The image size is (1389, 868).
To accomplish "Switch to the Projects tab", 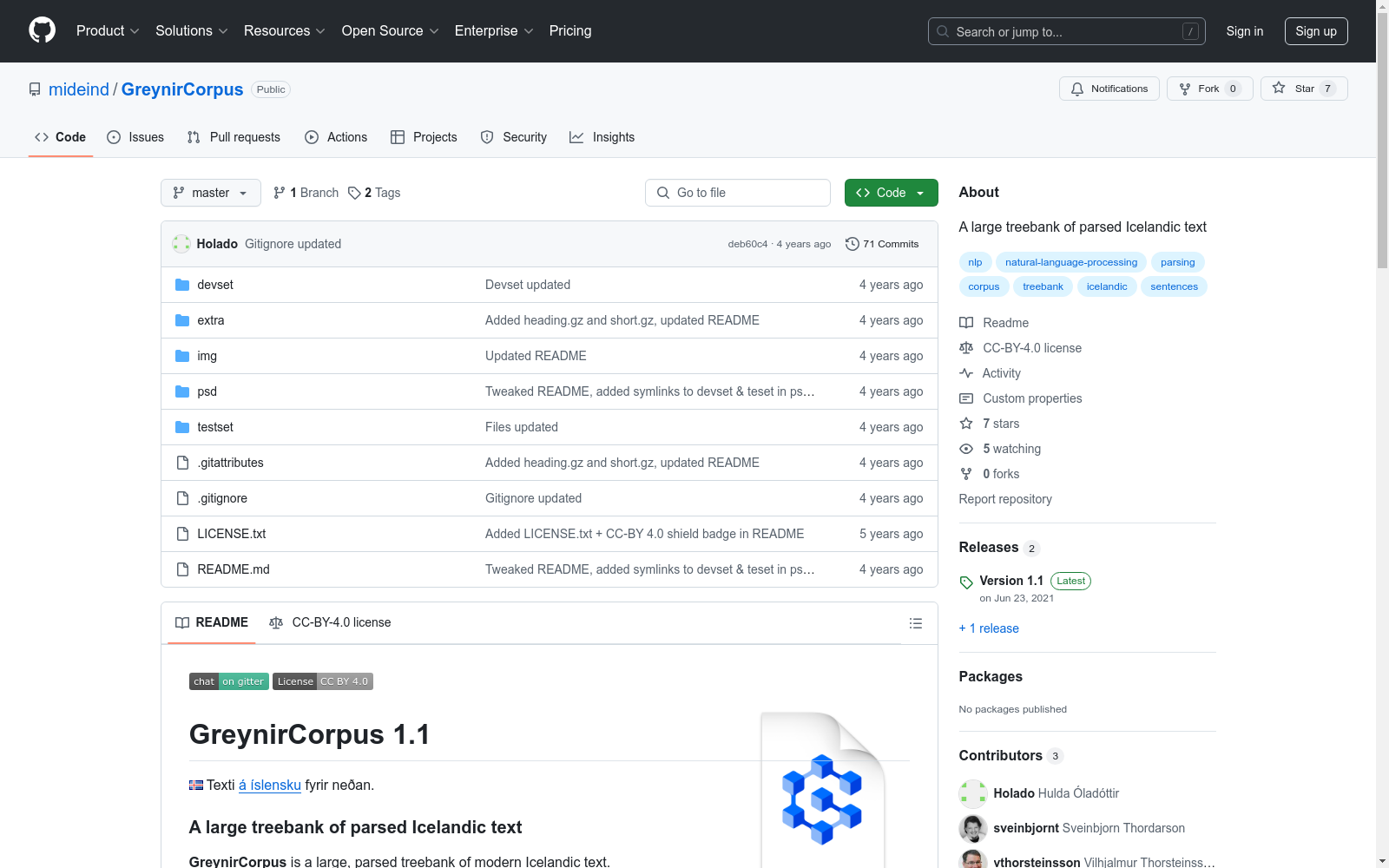I will tap(424, 137).
